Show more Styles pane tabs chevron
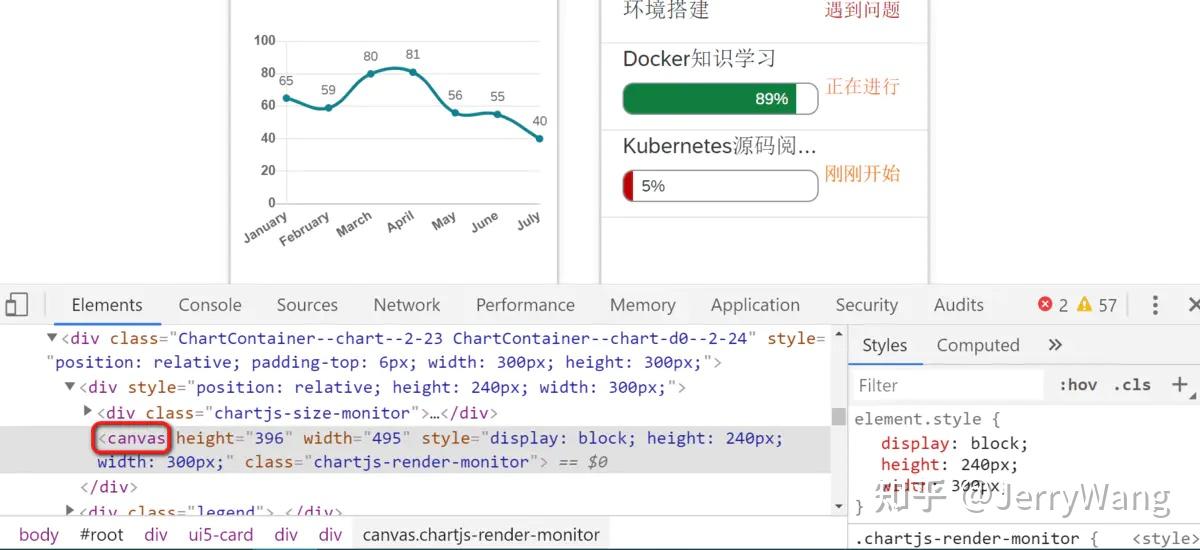The image size is (1200, 550). point(1055,345)
